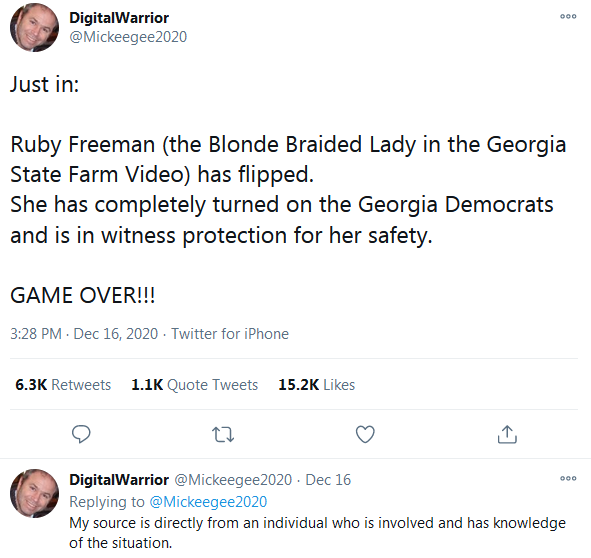Viewport: 591px width, 558px height.
Task: Click the Twitter for iPhone source label
Action: coord(230,334)
